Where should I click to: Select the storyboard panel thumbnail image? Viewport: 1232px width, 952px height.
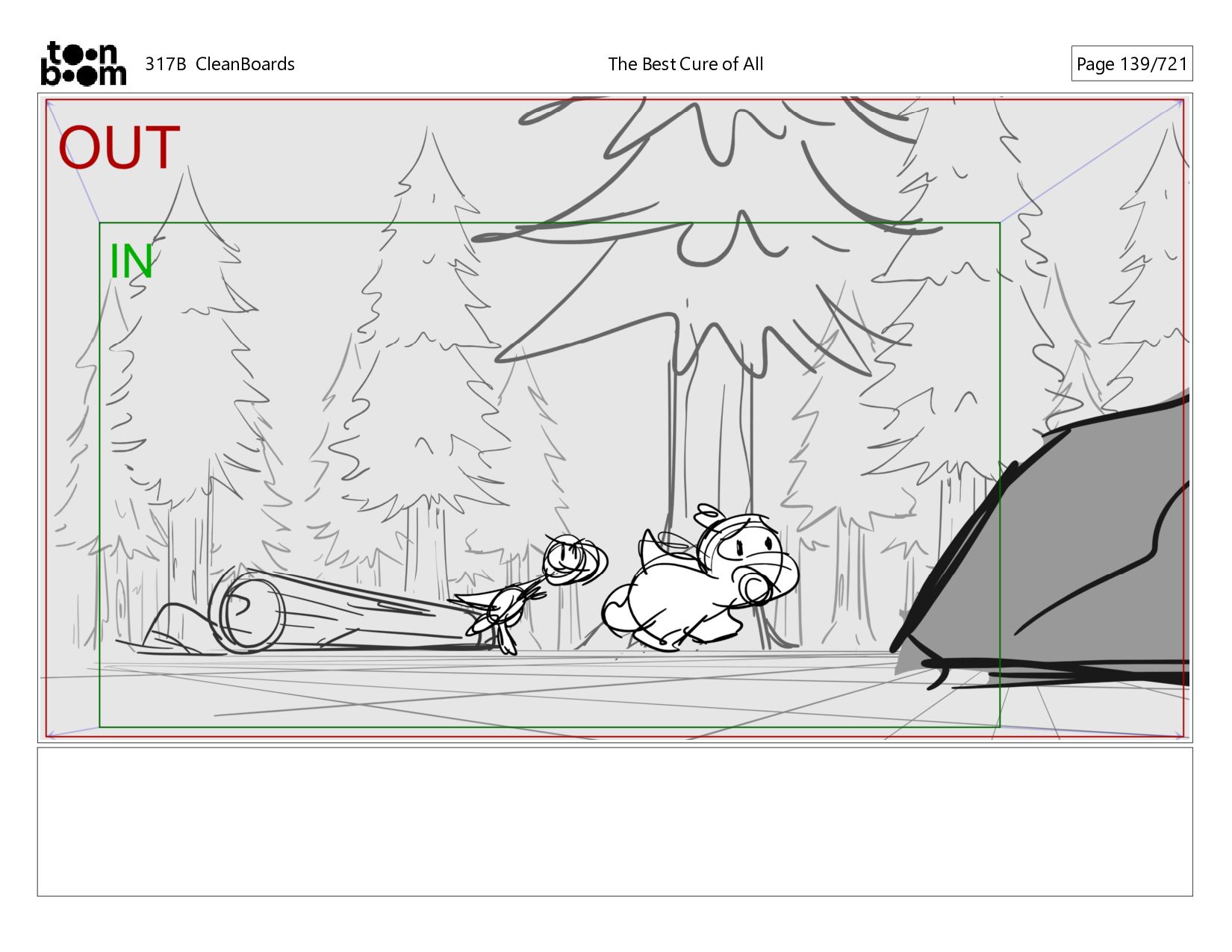coord(615,418)
